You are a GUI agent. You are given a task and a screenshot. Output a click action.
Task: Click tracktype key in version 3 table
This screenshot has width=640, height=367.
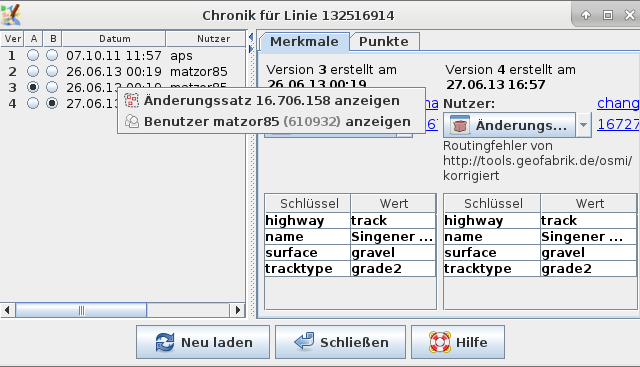pyautogui.click(x=307, y=269)
